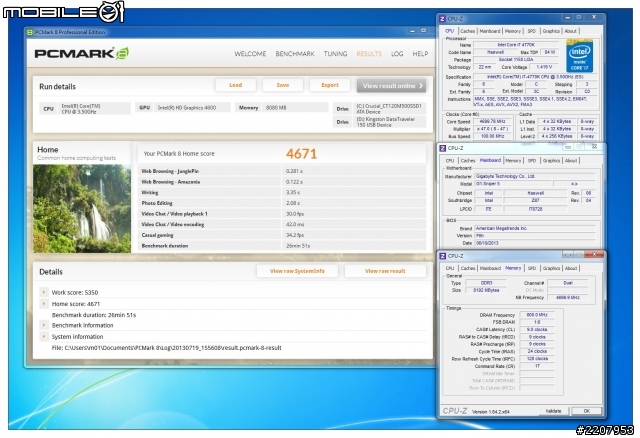The height and width of the screenshot is (438, 640).
Task: Click the Save result button
Action: click(282, 85)
